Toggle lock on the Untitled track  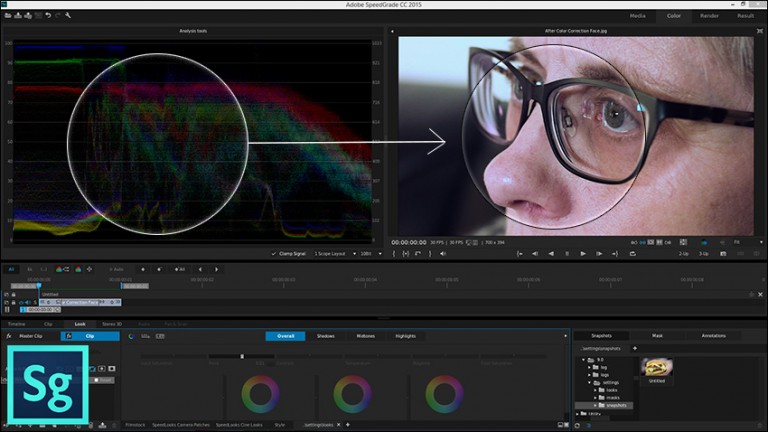(x=13, y=294)
